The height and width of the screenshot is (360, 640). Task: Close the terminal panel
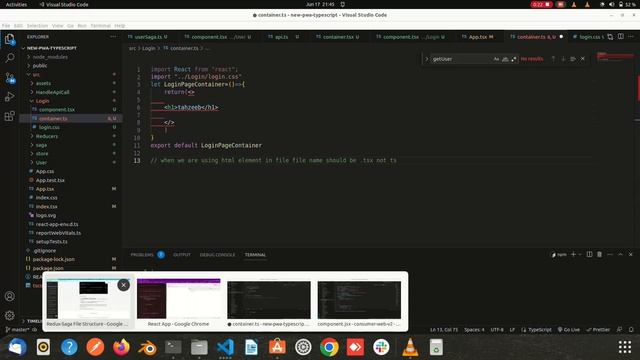coord(631,254)
